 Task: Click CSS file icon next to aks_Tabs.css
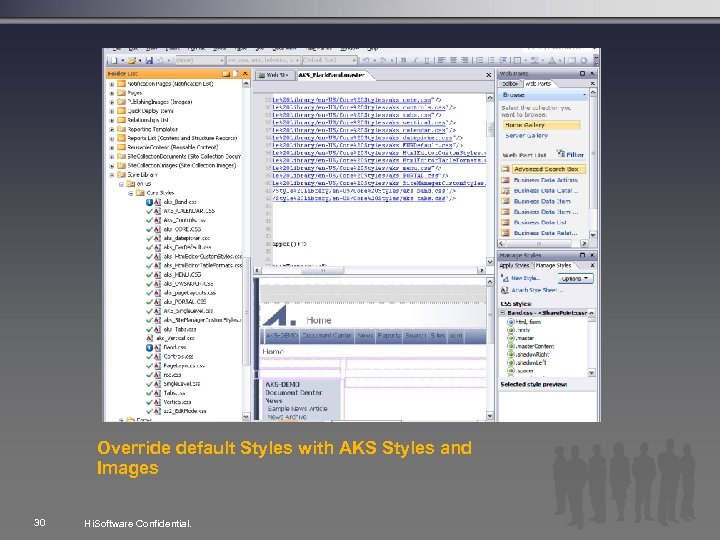coord(158,329)
